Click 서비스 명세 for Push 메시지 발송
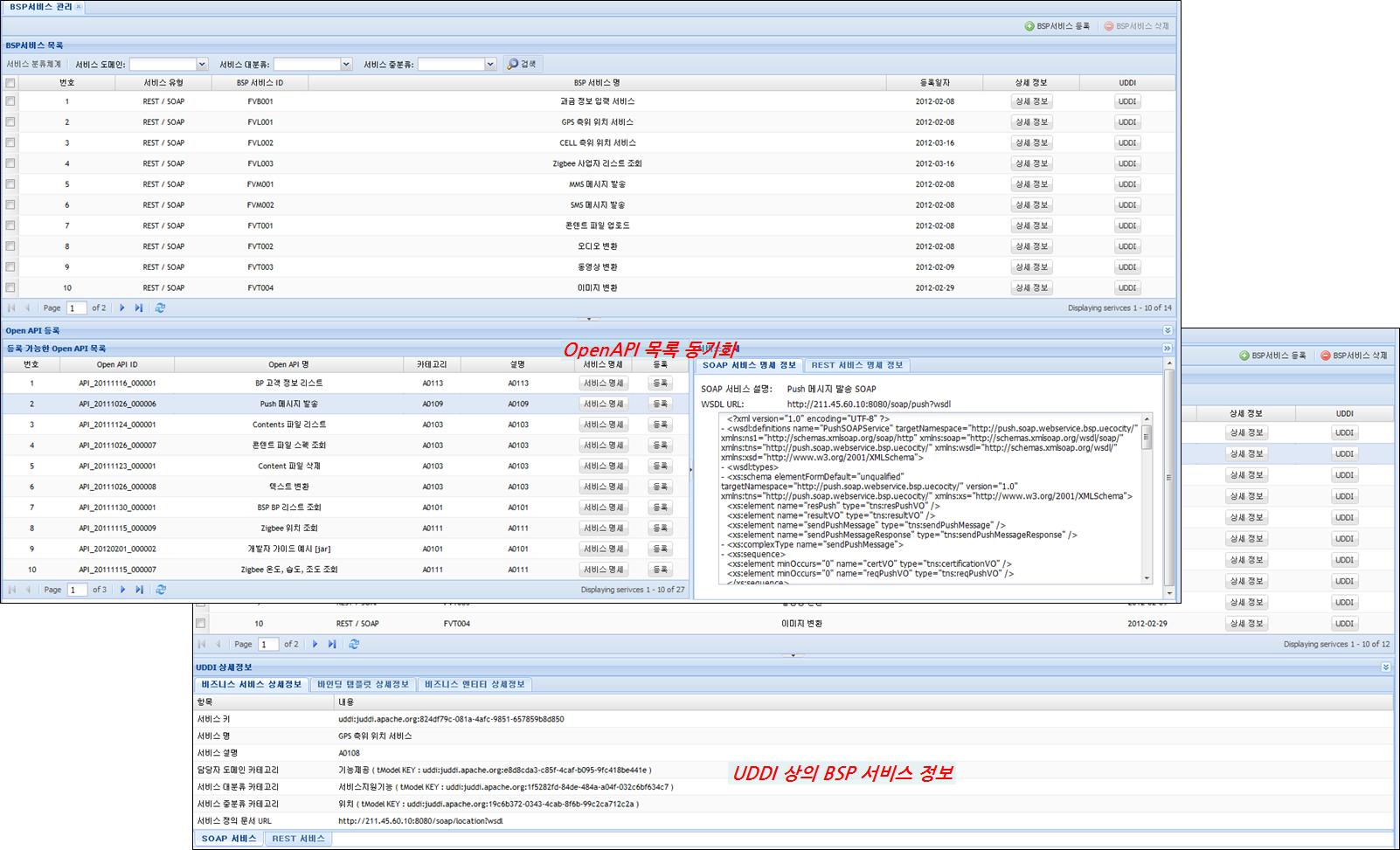The width and height of the screenshot is (1400, 850). [604, 404]
